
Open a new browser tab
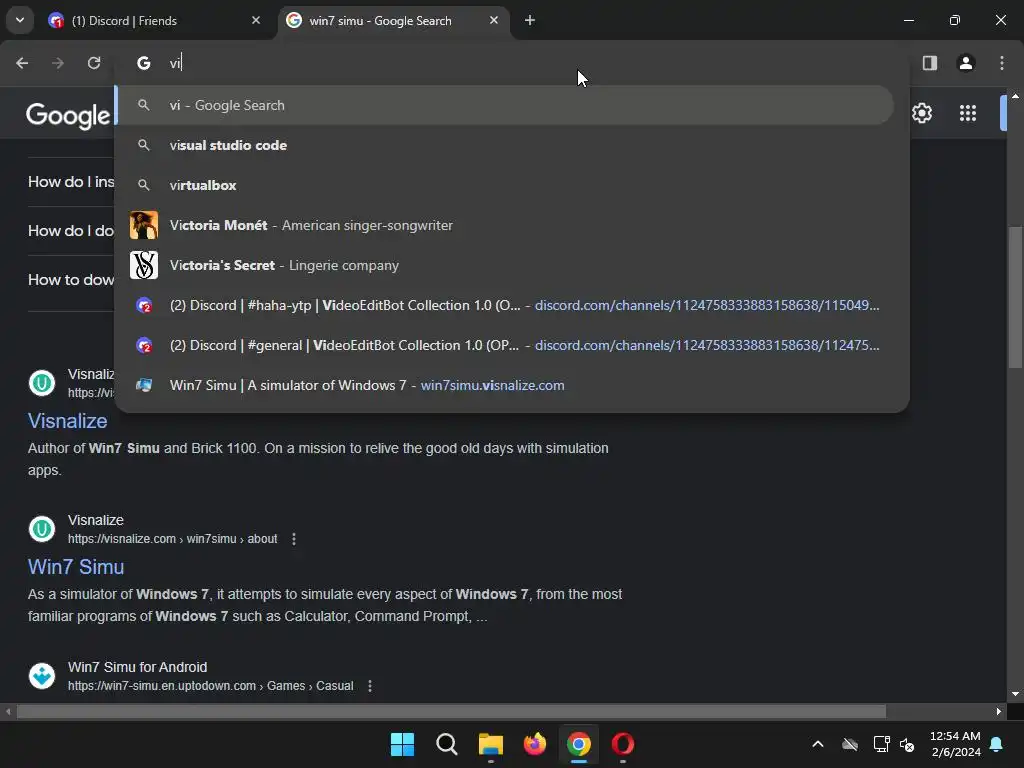(530, 20)
